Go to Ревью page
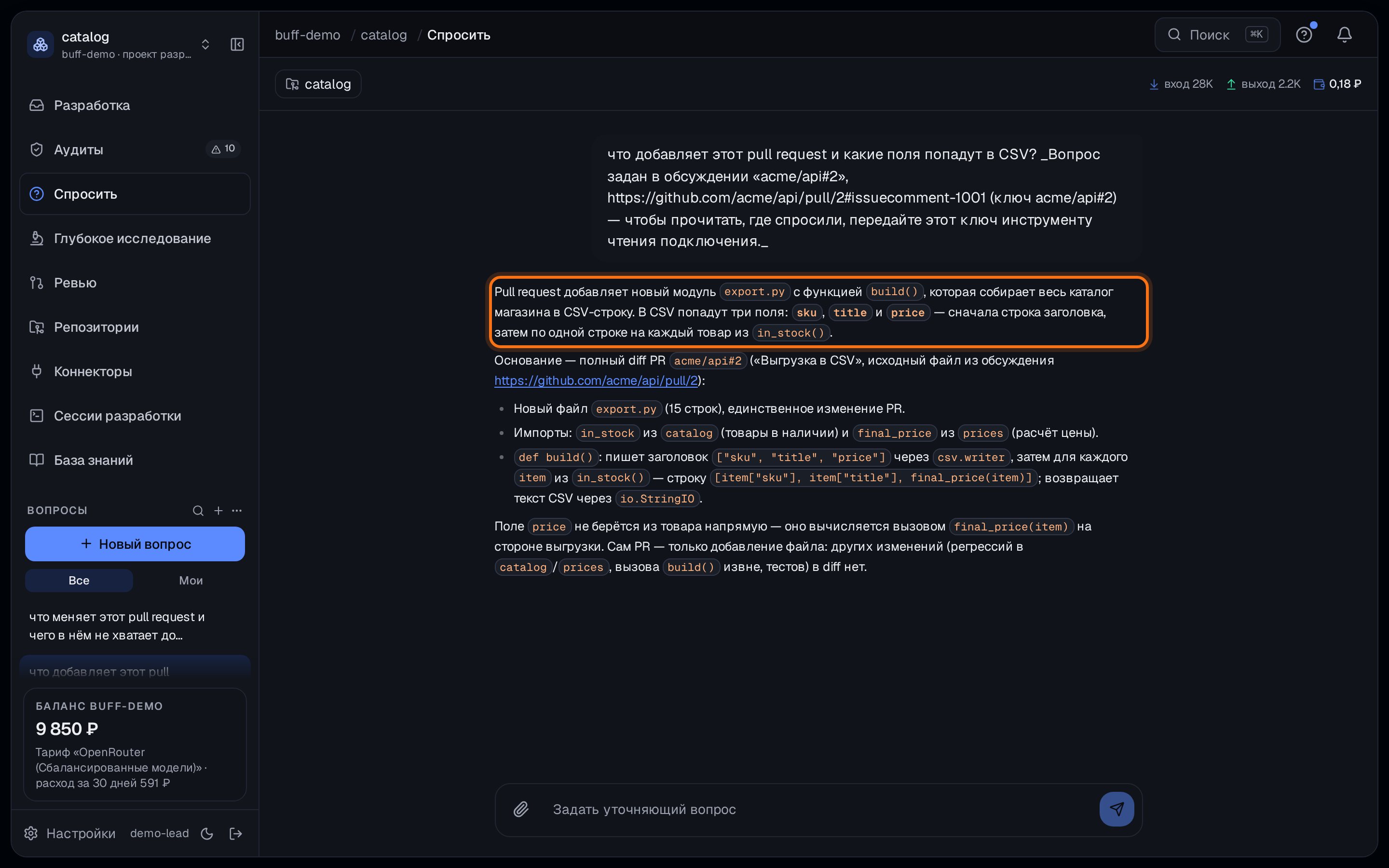Screen dimensions: 1389x868 pos(135,283)
